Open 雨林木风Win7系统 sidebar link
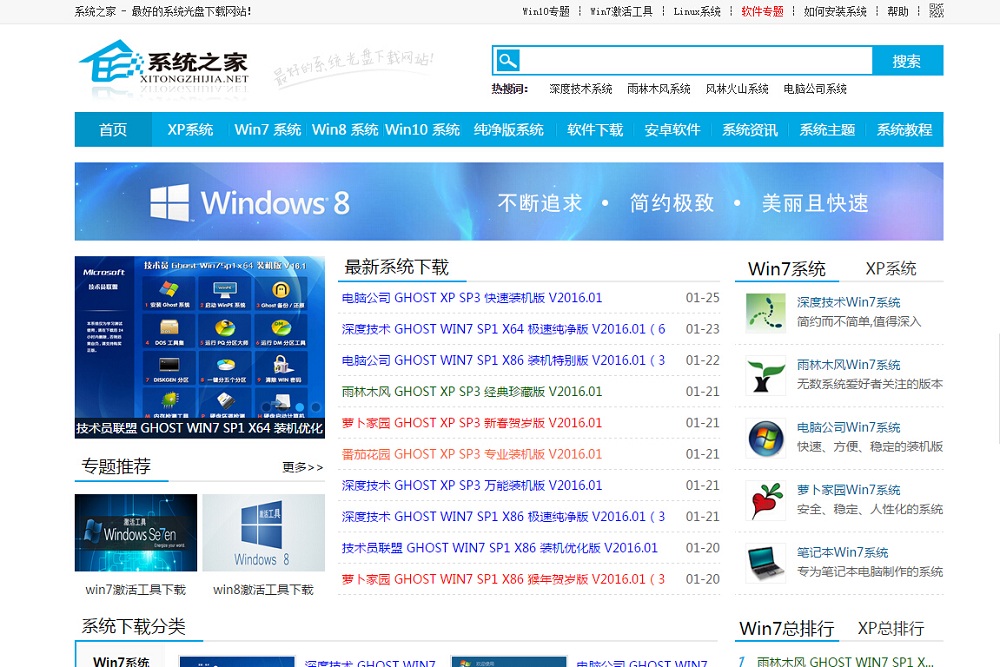The image size is (1000, 667). pyautogui.click(x=848, y=365)
